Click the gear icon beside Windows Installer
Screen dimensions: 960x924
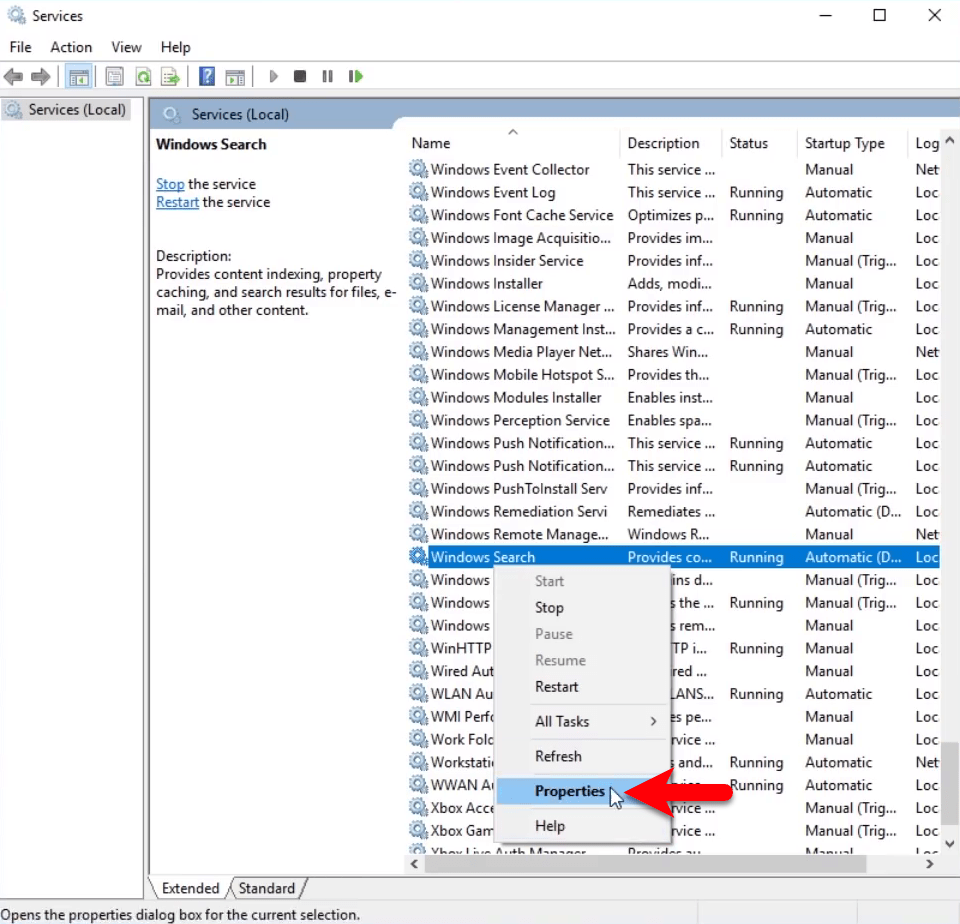pos(418,283)
